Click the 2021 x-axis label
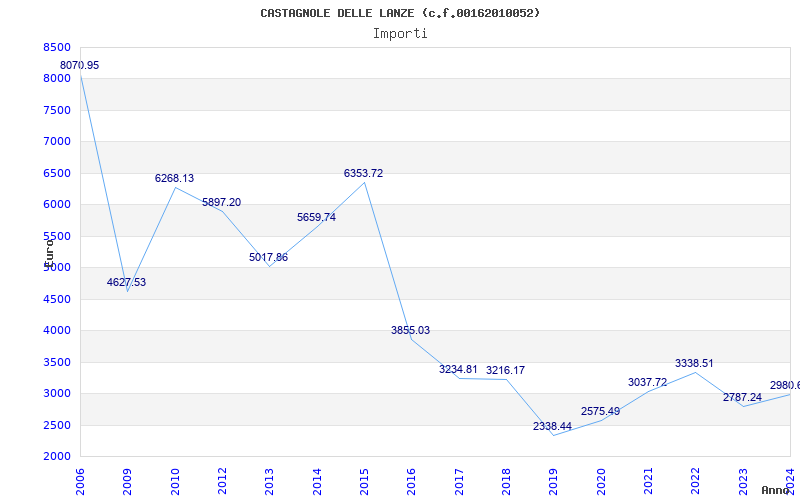The image size is (800, 500). (648, 482)
